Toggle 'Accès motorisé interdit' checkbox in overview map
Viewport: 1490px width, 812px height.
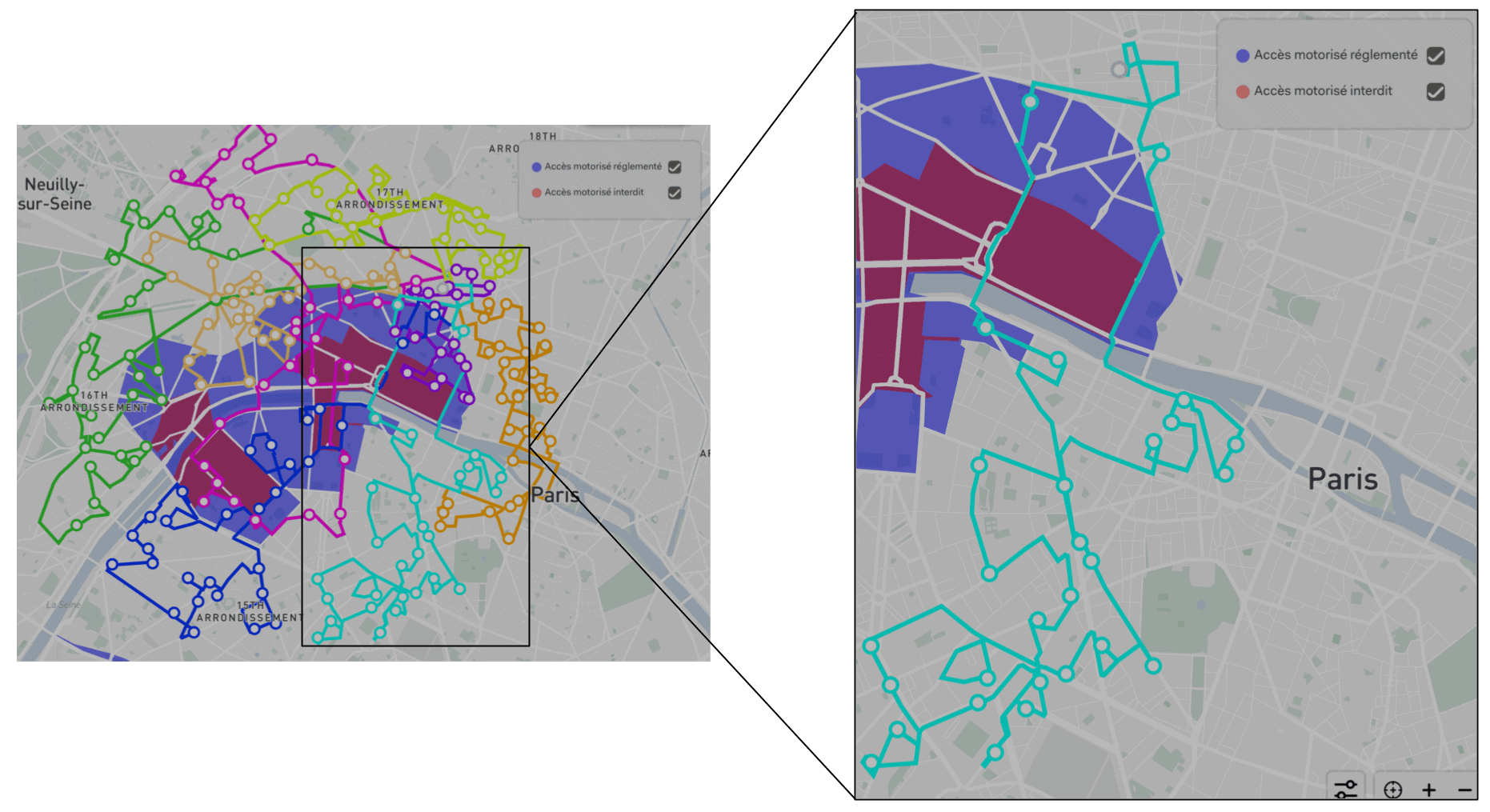pyautogui.click(x=675, y=192)
